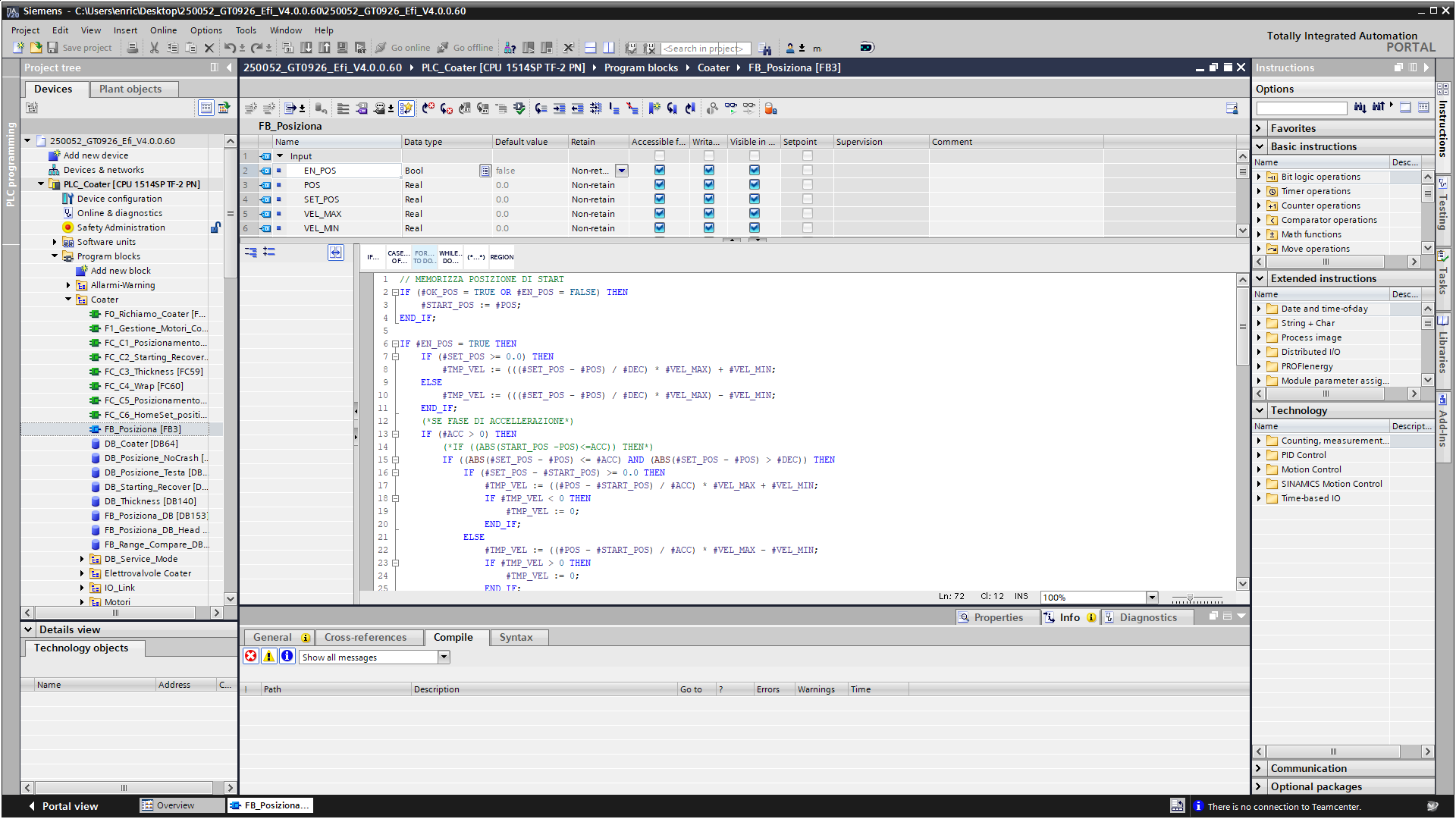Screen dimensions: 1456x819
Task: Toggle the warnings filter icon in Compile tab
Action: (x=269, y=656)
